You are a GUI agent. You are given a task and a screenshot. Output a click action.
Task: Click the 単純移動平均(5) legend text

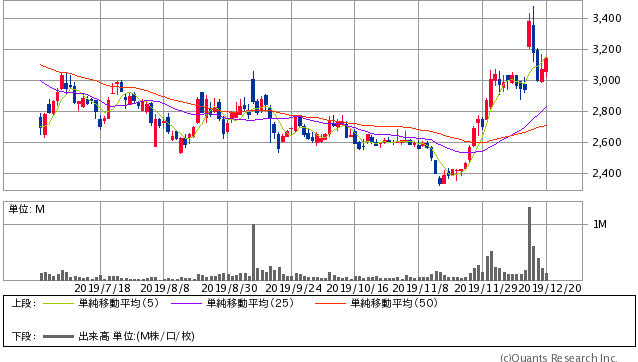(x=118, y=303)
